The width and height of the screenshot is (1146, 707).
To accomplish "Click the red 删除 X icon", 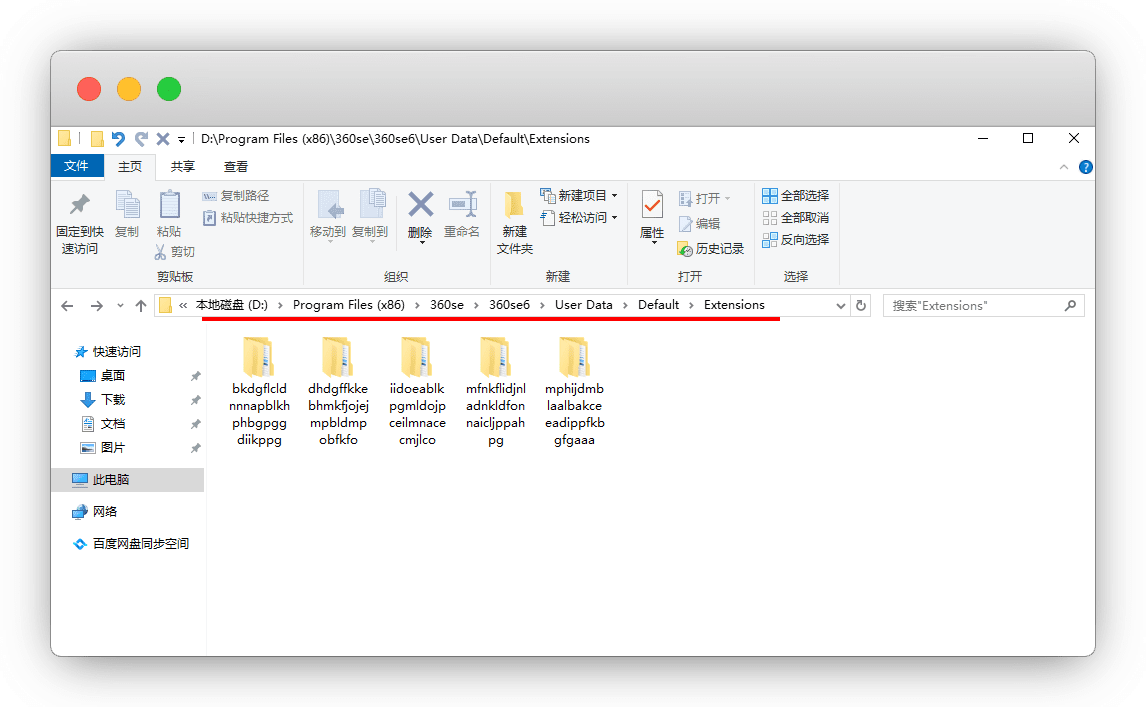I will 420,205.
